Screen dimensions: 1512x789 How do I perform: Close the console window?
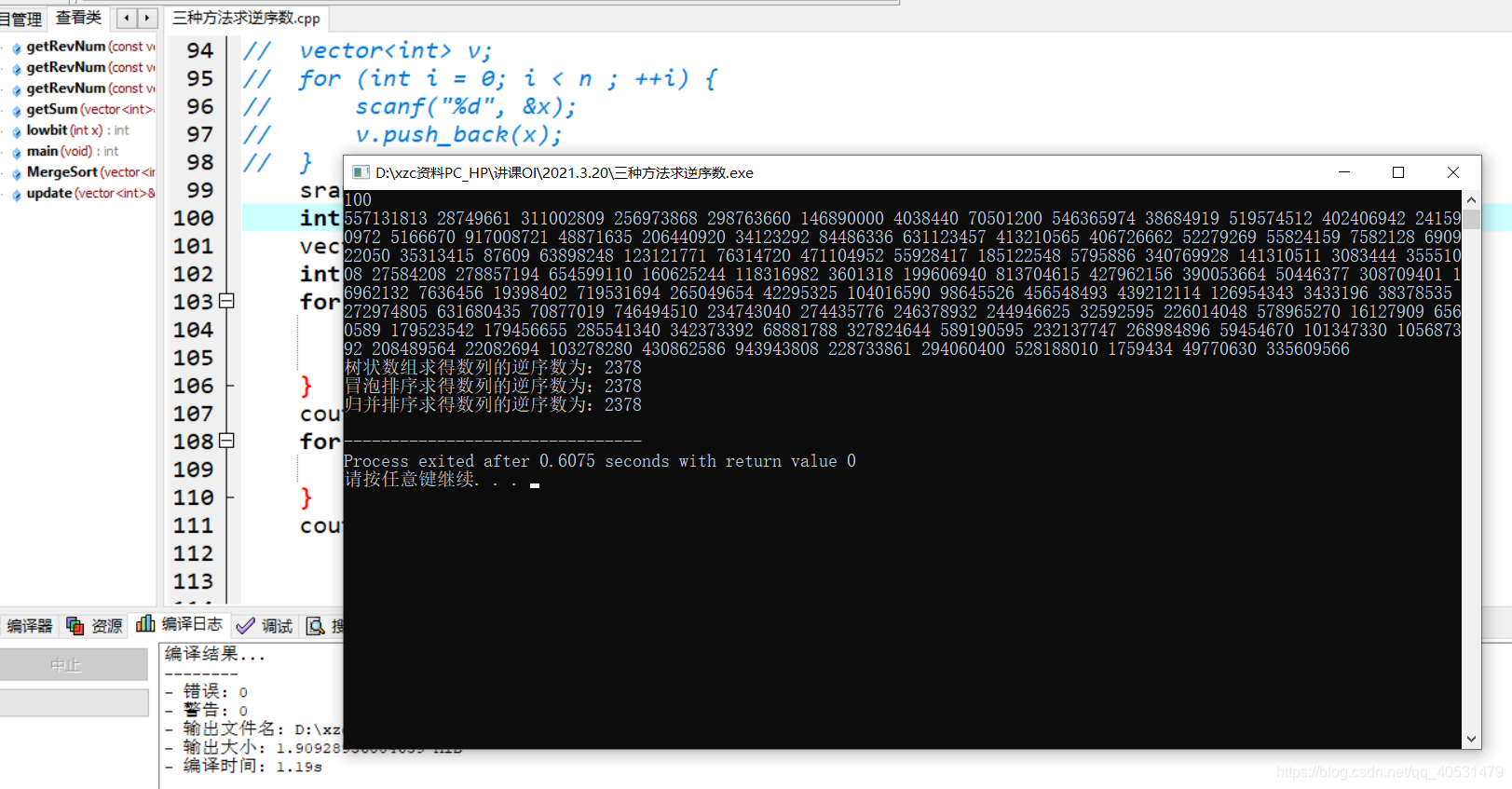pyautogui.click(x=1453, y=172)
